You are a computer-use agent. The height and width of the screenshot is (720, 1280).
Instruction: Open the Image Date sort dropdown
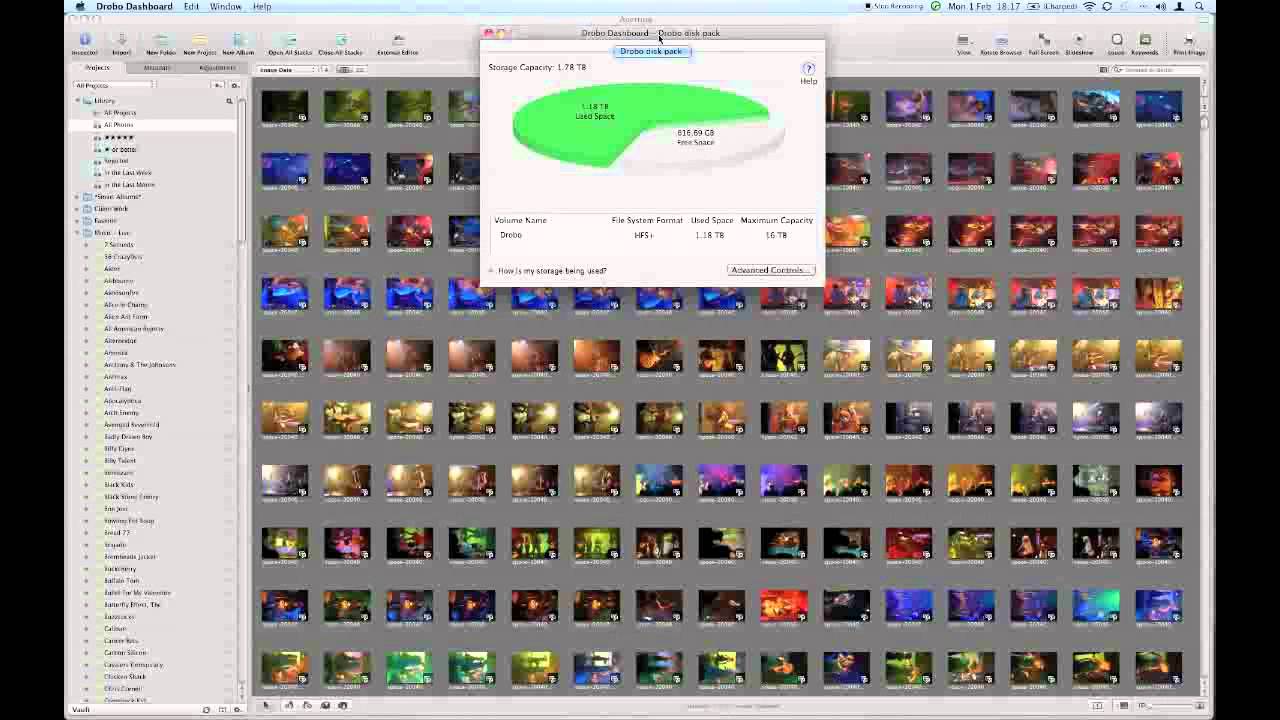point(288,70)
